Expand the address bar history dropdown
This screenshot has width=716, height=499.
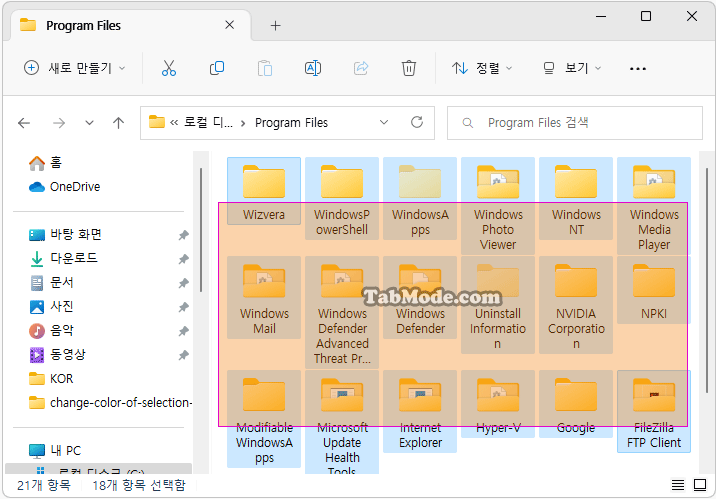click(x=384, y=122)
